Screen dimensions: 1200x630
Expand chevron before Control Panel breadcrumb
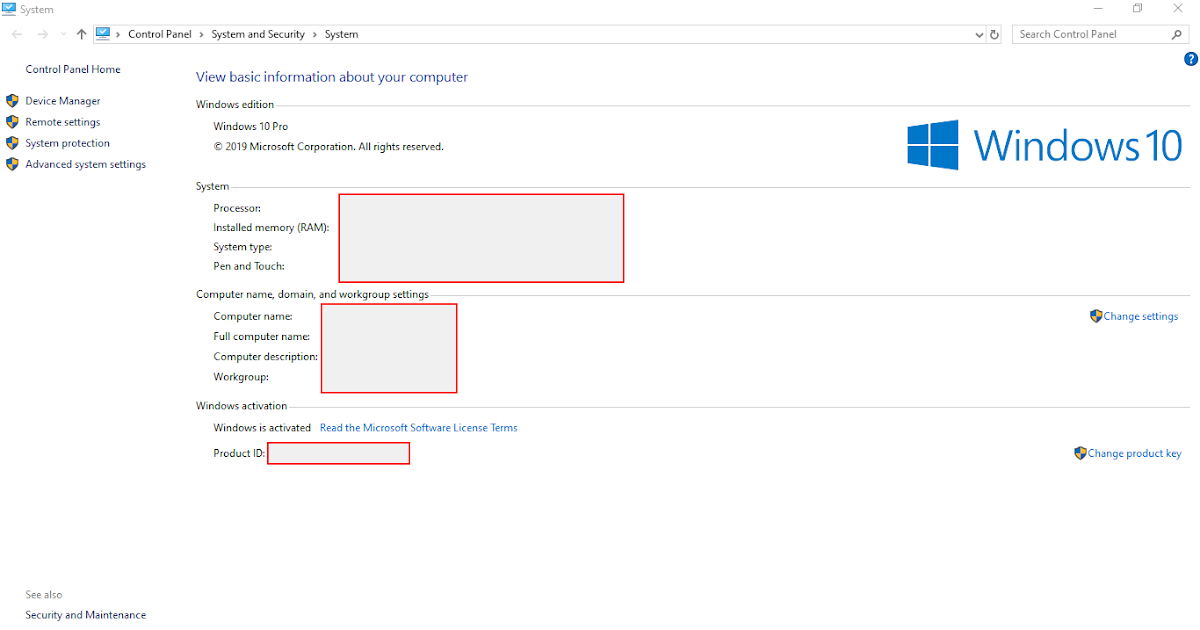click(x=119, y=34)
